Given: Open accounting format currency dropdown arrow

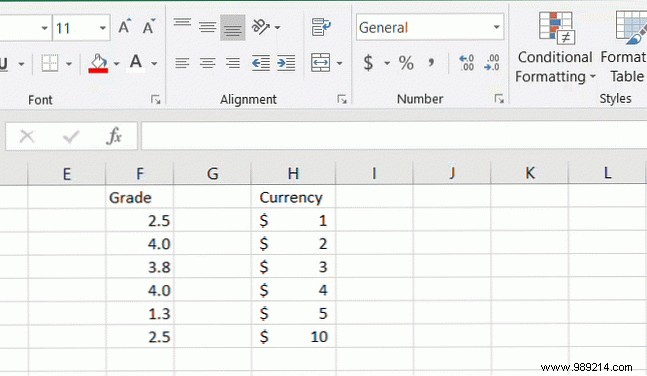Looking at the screenshot, I should 387,63.
